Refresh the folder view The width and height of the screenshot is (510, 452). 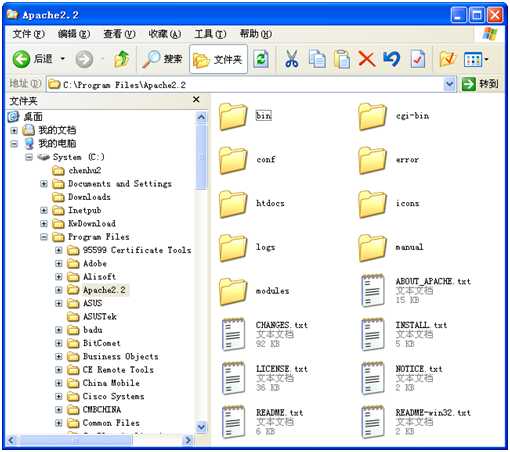click(x=261, y=59)
